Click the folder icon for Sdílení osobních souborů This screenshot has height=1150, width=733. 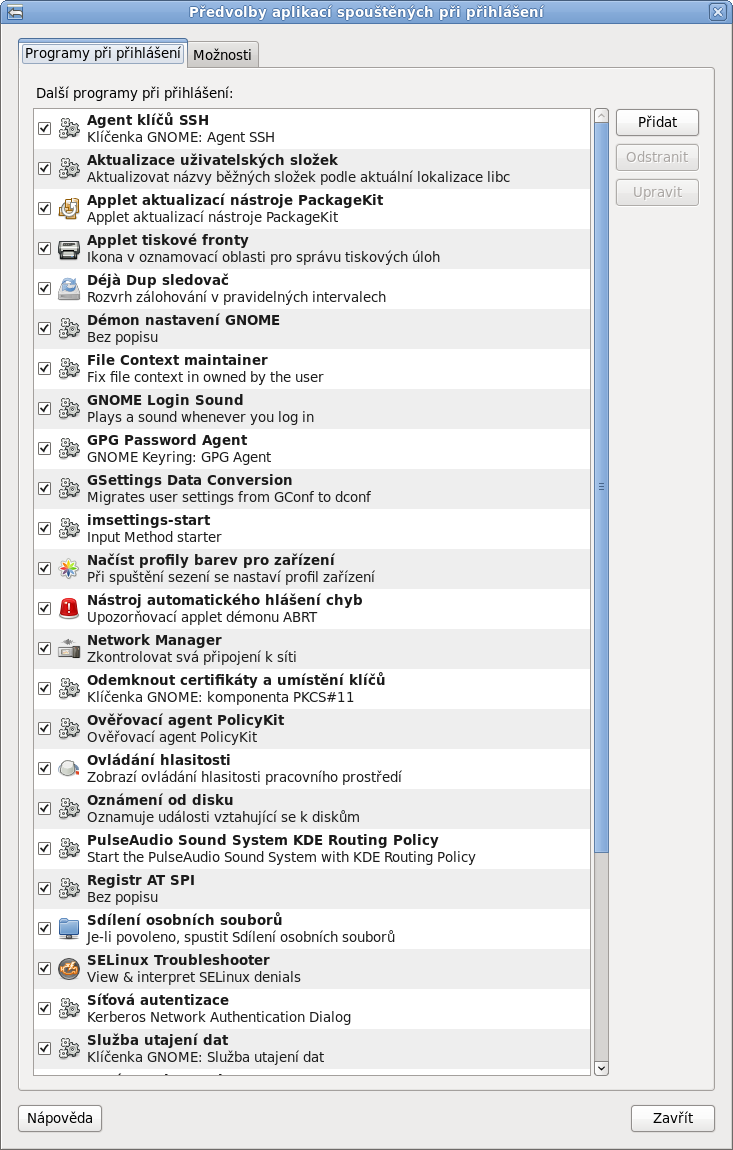pyautogui.click(x=69, y=928)
